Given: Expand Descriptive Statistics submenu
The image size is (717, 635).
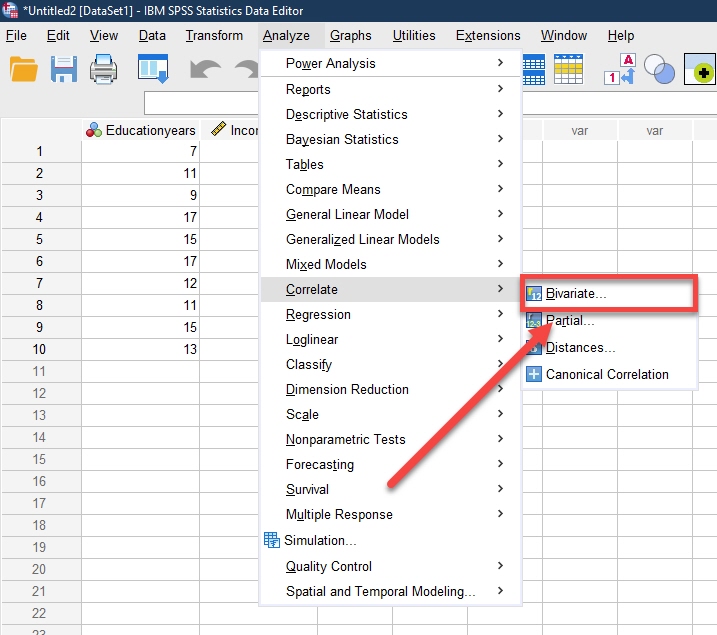Looking at the screenshot, I should tap(391, 114).
